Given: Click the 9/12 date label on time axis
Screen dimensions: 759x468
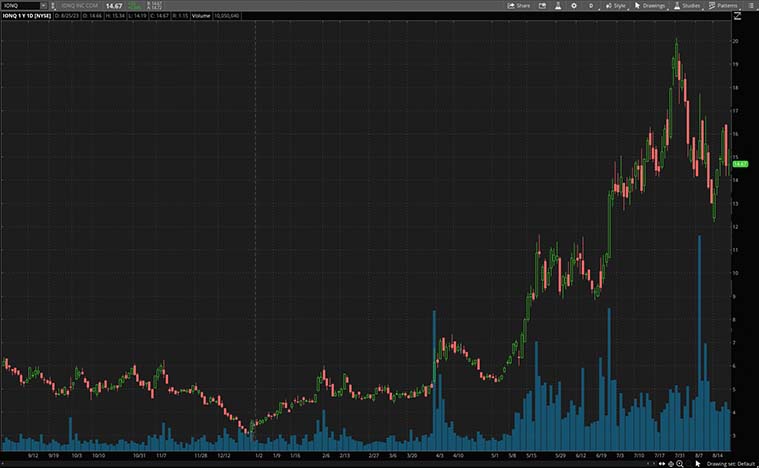Looking at the screenshot, I should point(33,455).
